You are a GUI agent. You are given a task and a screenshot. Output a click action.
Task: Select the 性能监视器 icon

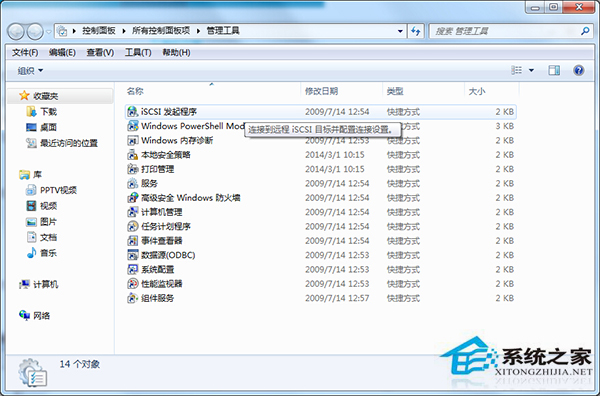(x=132, y=284)
